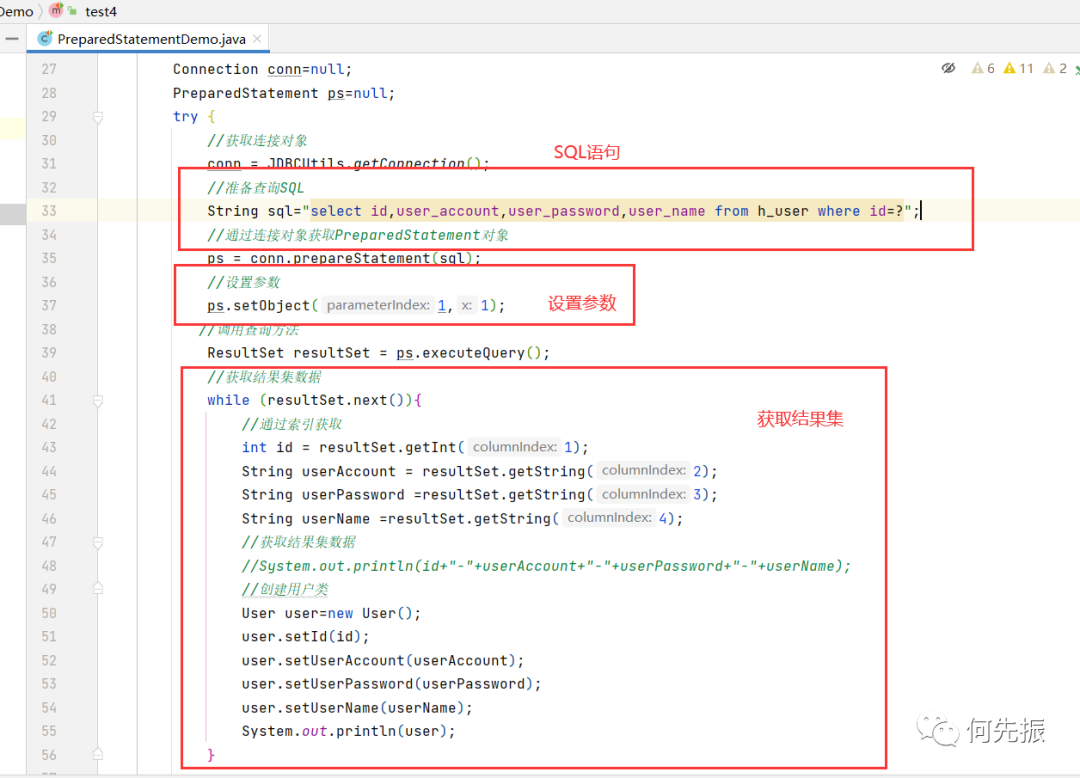The height and width of the screenshot is (778, 1080).
Task: Click user.setId(id) on line 51
Action: (x=305, y=636)
